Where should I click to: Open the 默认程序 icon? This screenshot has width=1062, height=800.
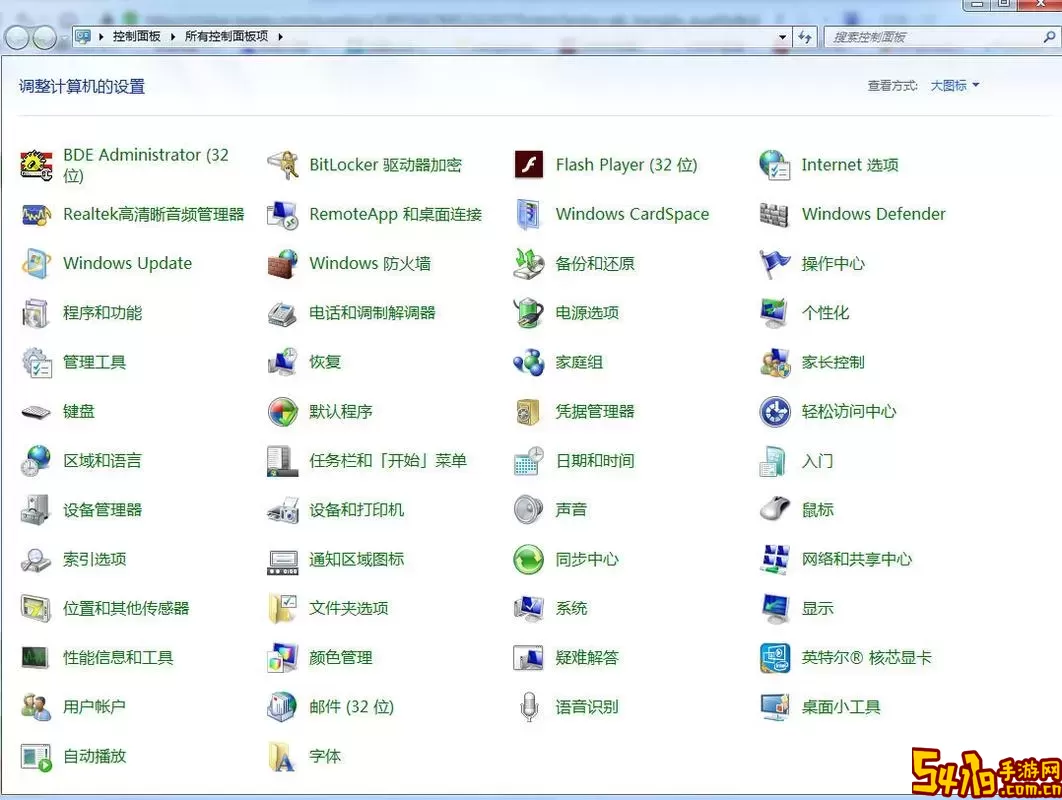coord(282,412)
